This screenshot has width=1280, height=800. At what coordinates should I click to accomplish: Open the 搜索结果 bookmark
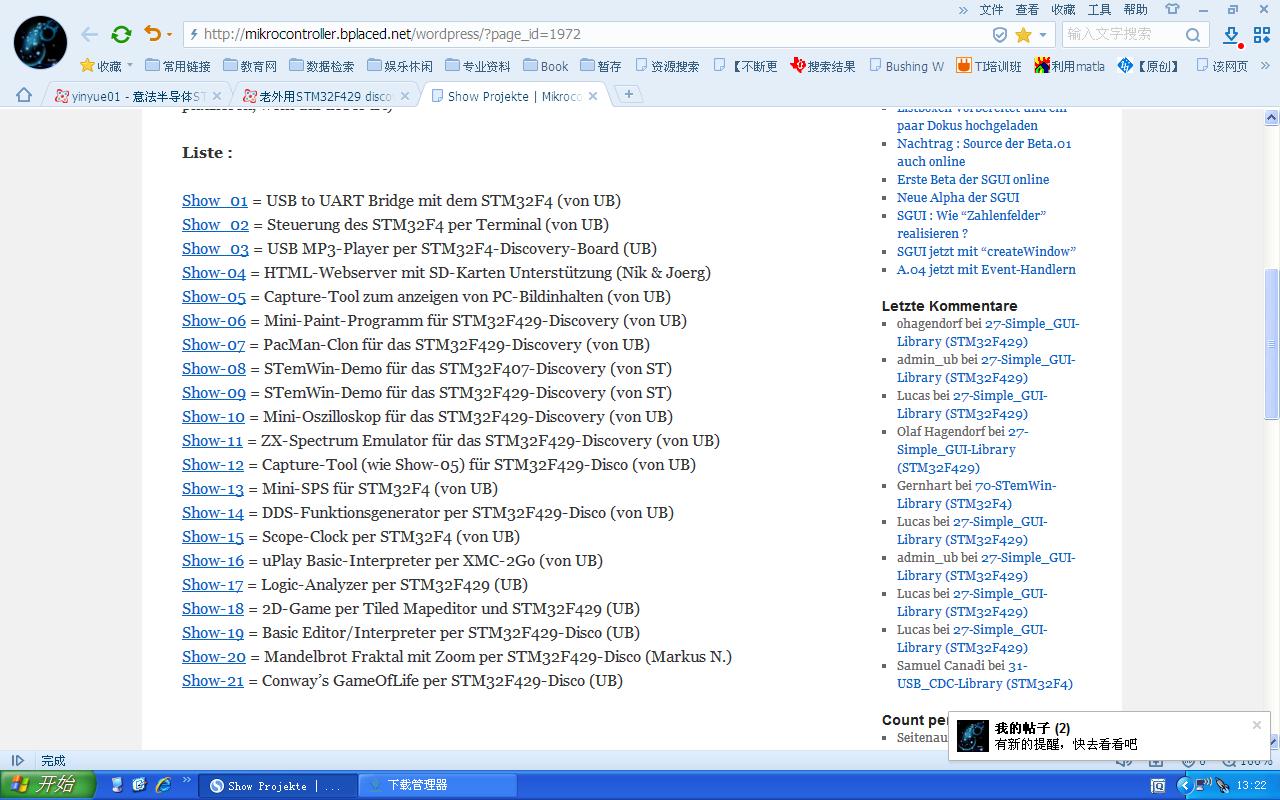coord(823,66)
